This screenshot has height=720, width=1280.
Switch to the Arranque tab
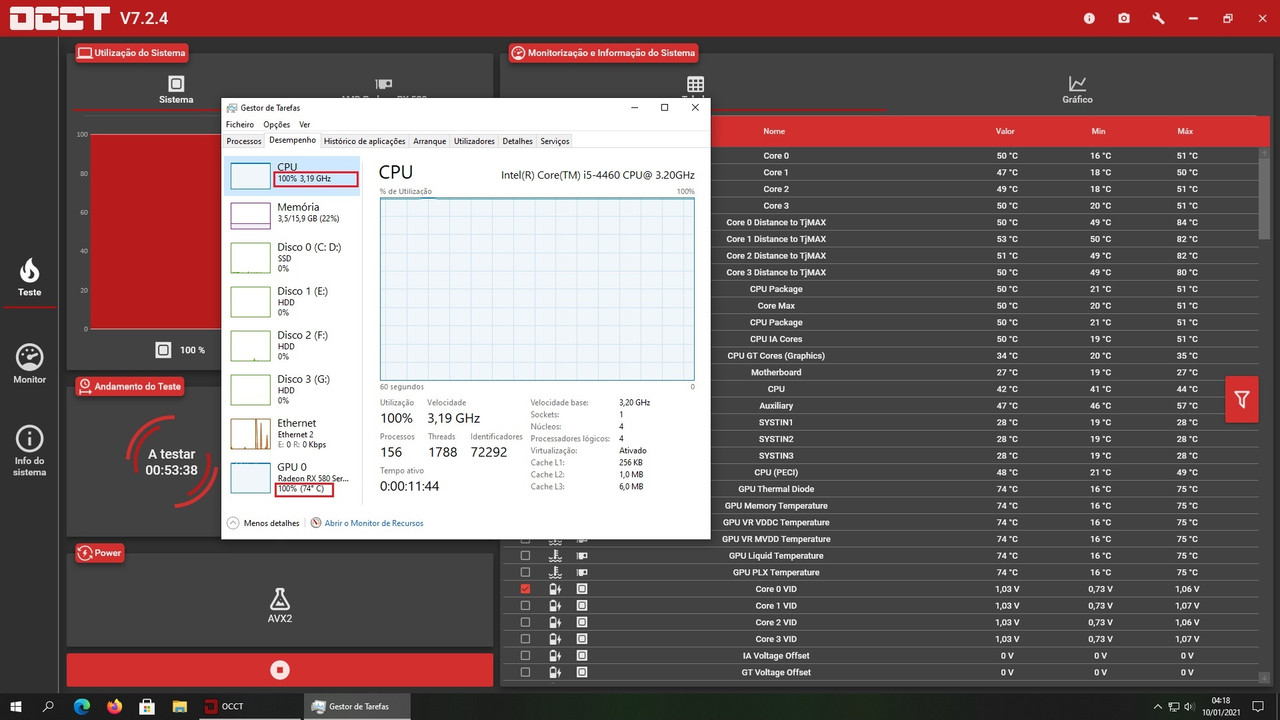[x=430, y=142]
